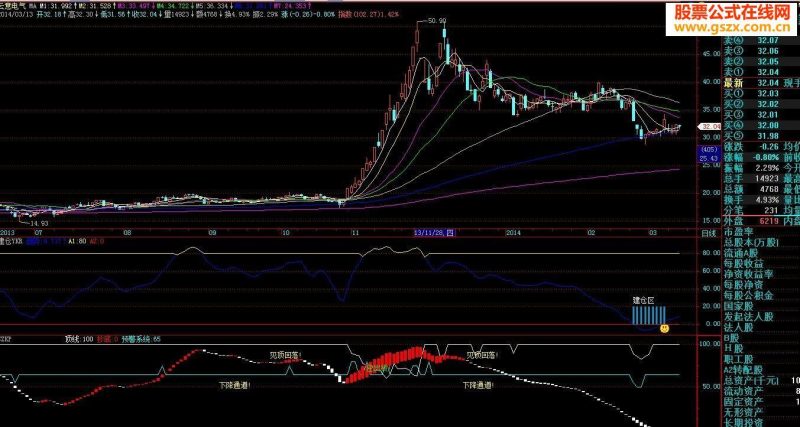
Task: Select the 买③ 32.01 bid row
Action: click(751, 115)
